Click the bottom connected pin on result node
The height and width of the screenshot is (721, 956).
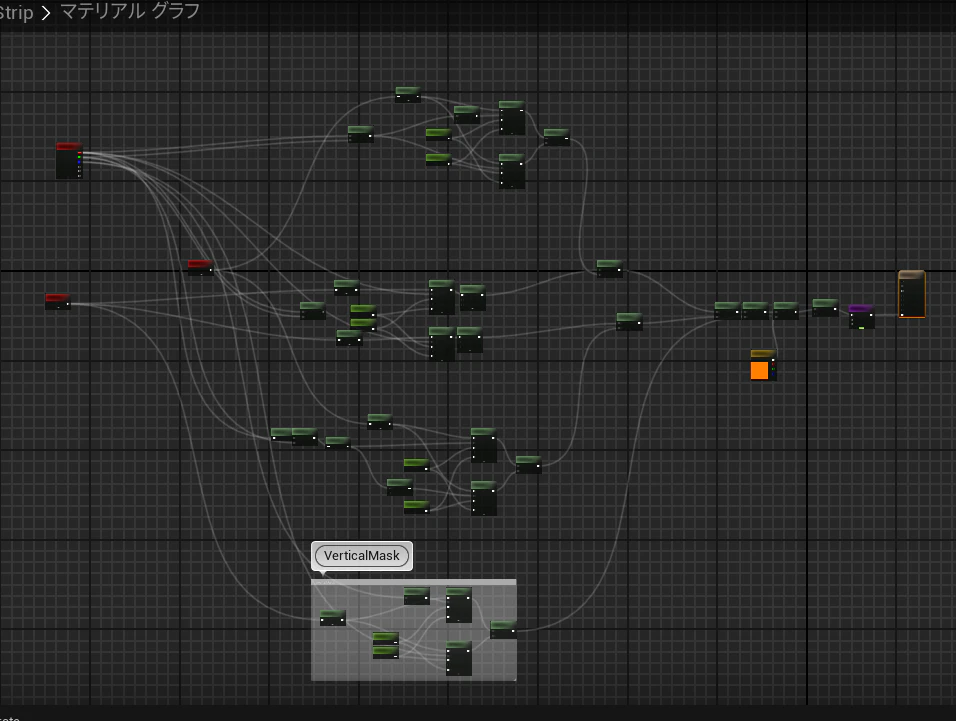(902, 315)
